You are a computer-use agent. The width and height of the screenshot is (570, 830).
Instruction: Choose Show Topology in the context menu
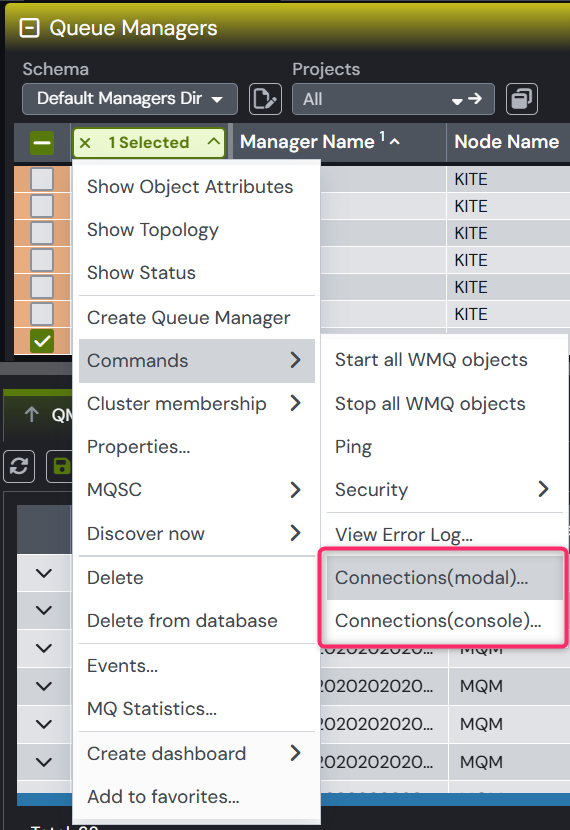click(153, 230)
